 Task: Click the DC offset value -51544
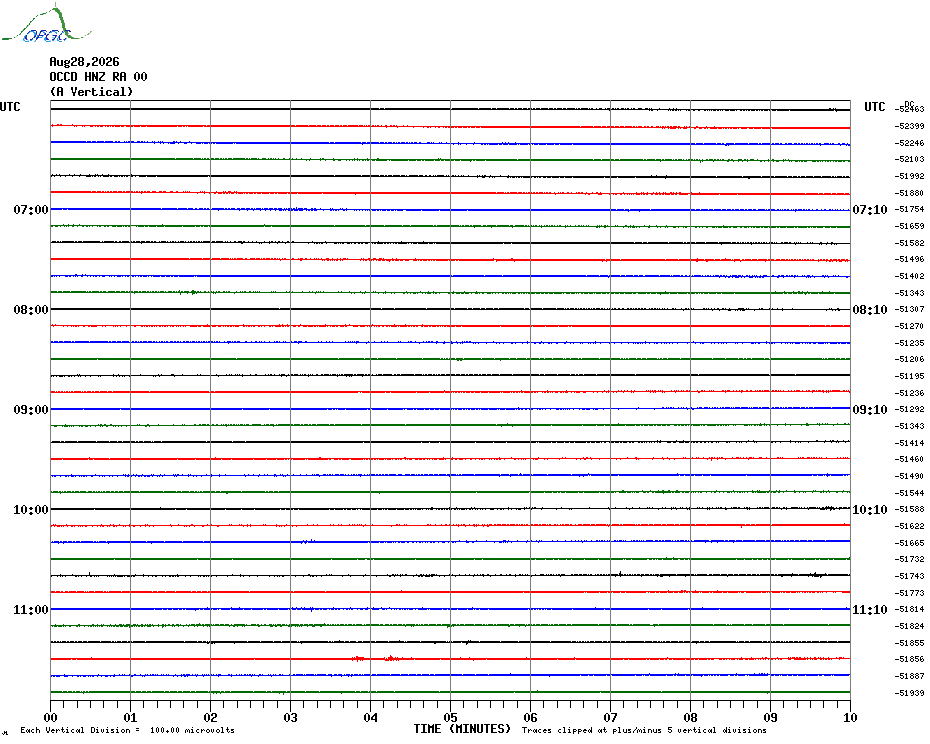[910, 493]
